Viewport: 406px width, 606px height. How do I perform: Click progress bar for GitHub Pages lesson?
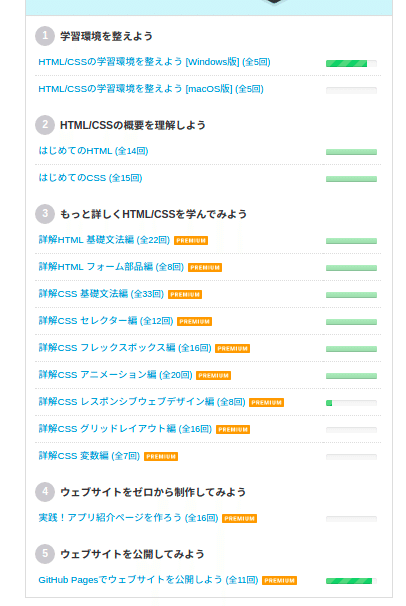[x=351, y=581]
